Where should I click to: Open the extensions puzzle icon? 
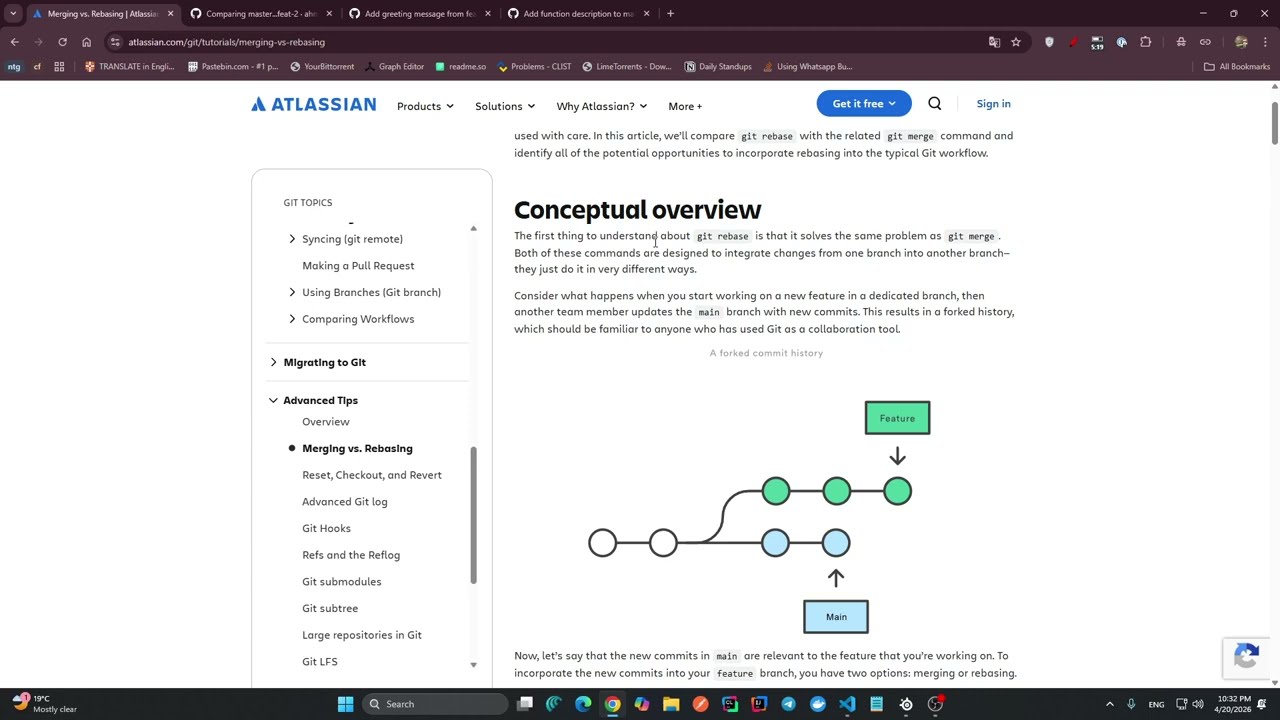click(x=1146, y=42)
